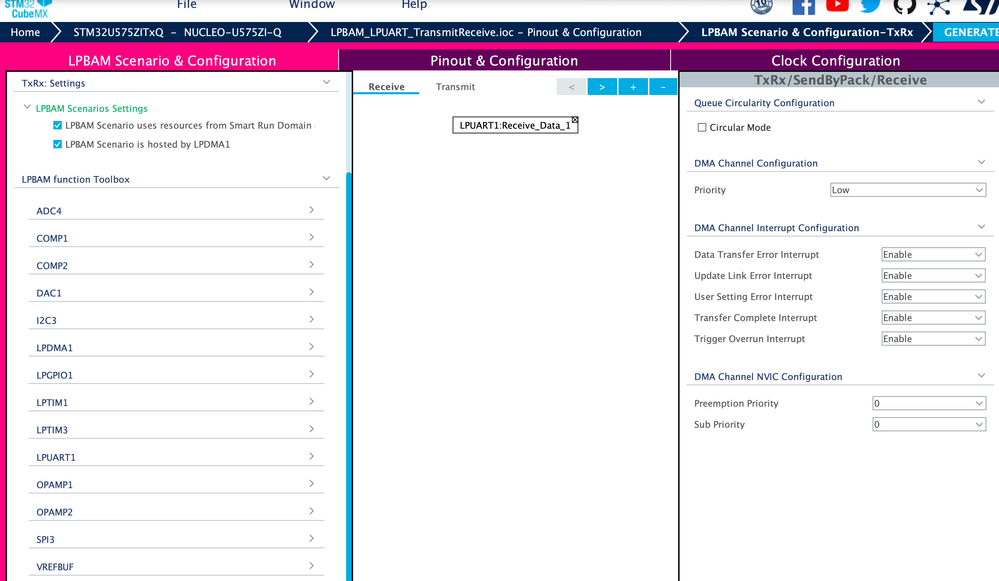Collapse the LPBAM Scenarios Settings tree node
This screenshot has height=581, width=999.
tap(27, 107)
